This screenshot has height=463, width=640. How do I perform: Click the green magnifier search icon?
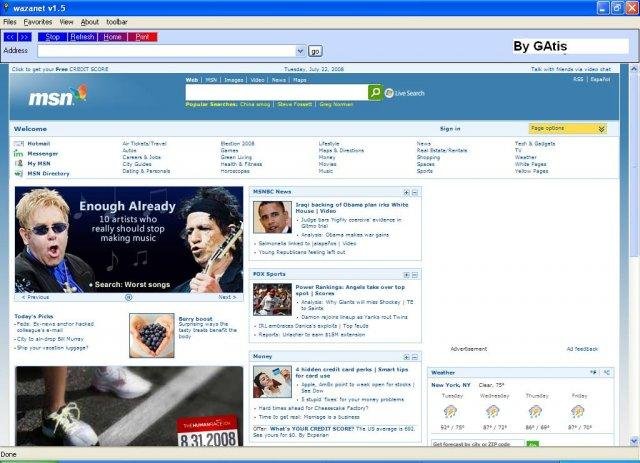pyautogui.click(x=375, y=93)
